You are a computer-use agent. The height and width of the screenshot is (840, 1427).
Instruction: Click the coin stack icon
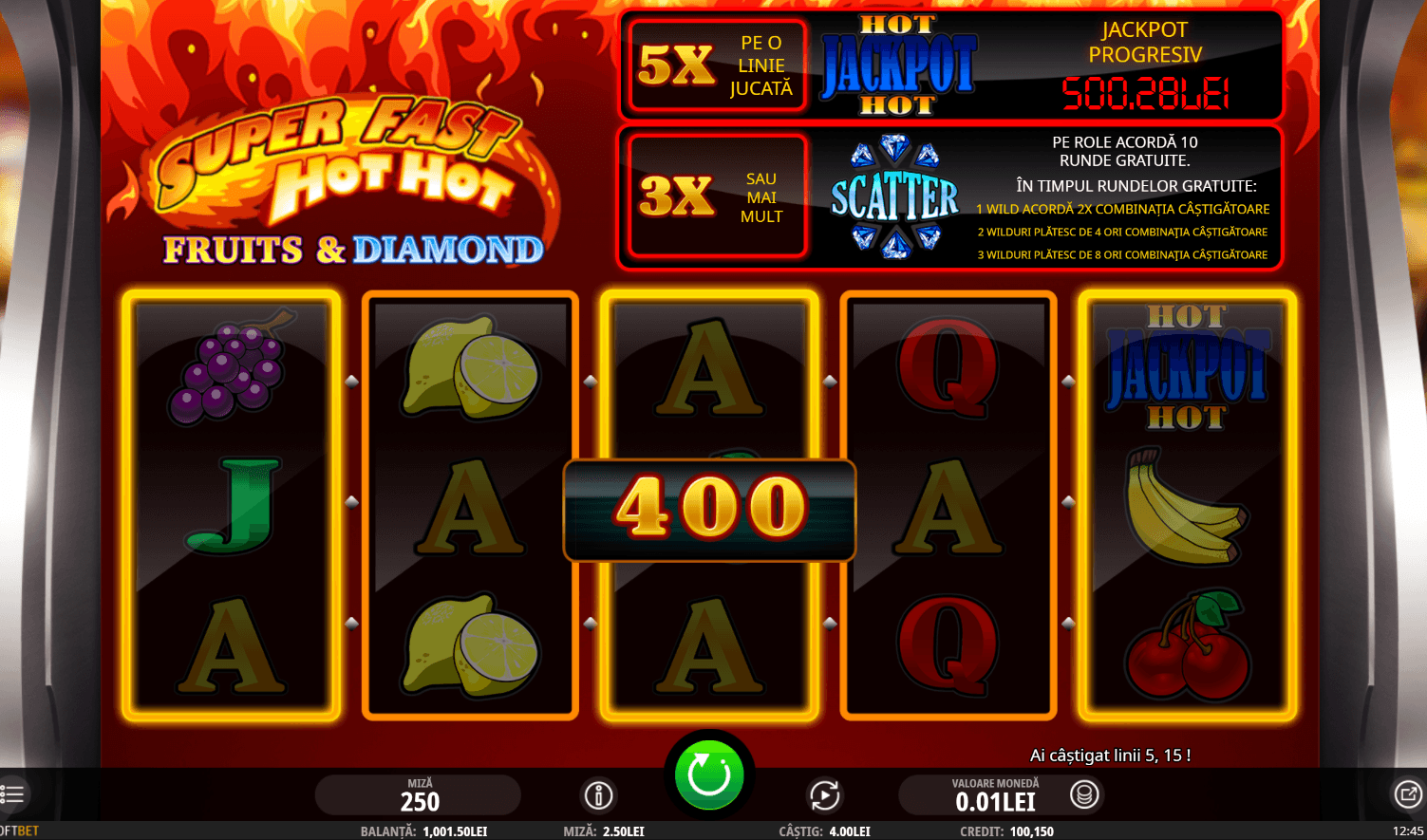click(x=1084, y=794)
